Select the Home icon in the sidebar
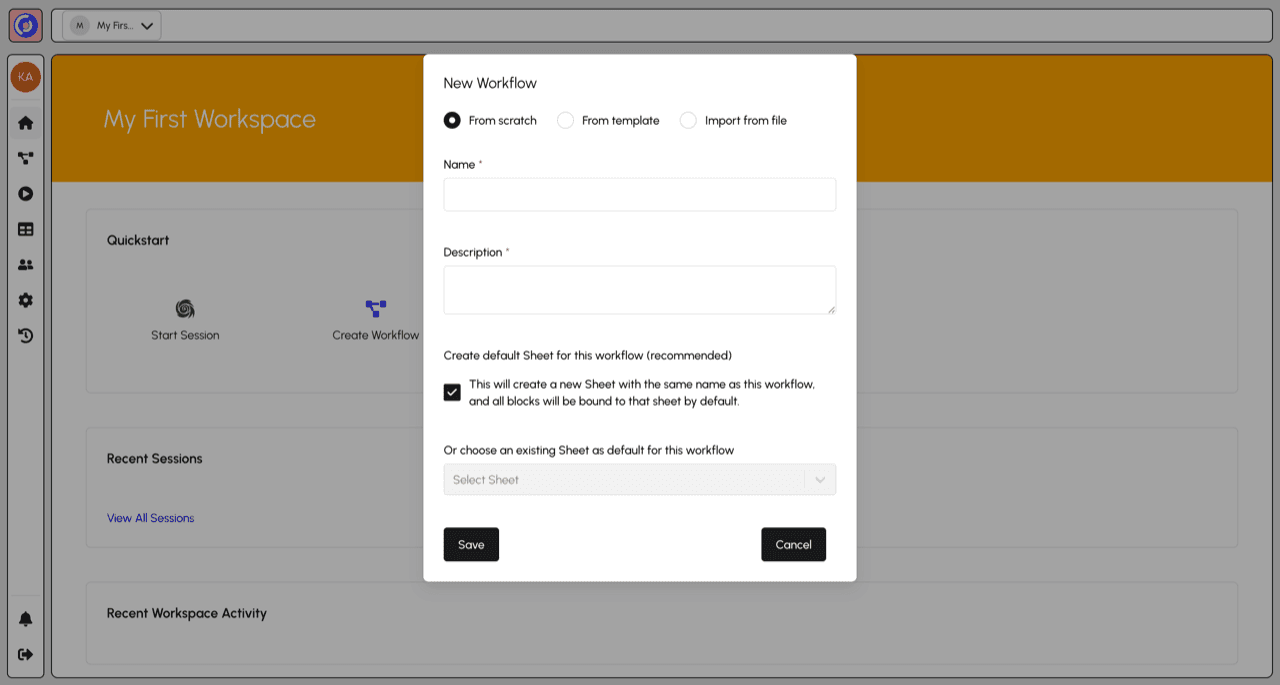 25,121
